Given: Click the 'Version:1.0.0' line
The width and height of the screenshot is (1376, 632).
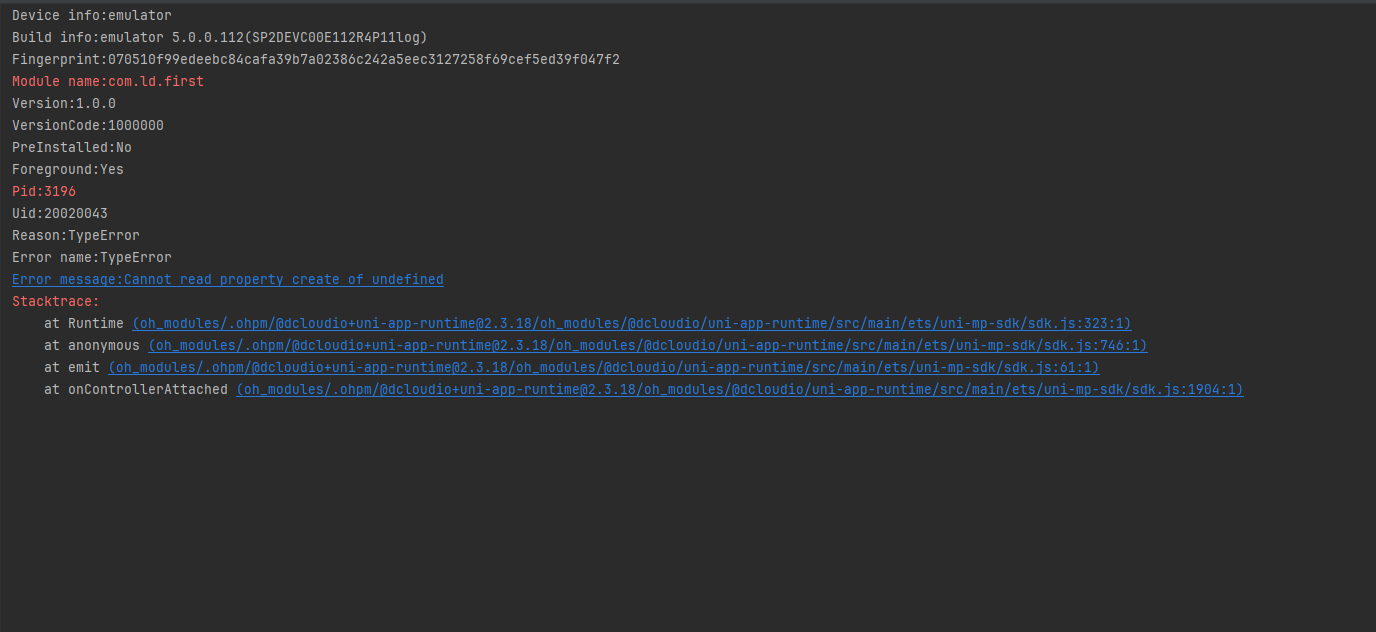Looking at the screenshot, I should tap(64, 103).
